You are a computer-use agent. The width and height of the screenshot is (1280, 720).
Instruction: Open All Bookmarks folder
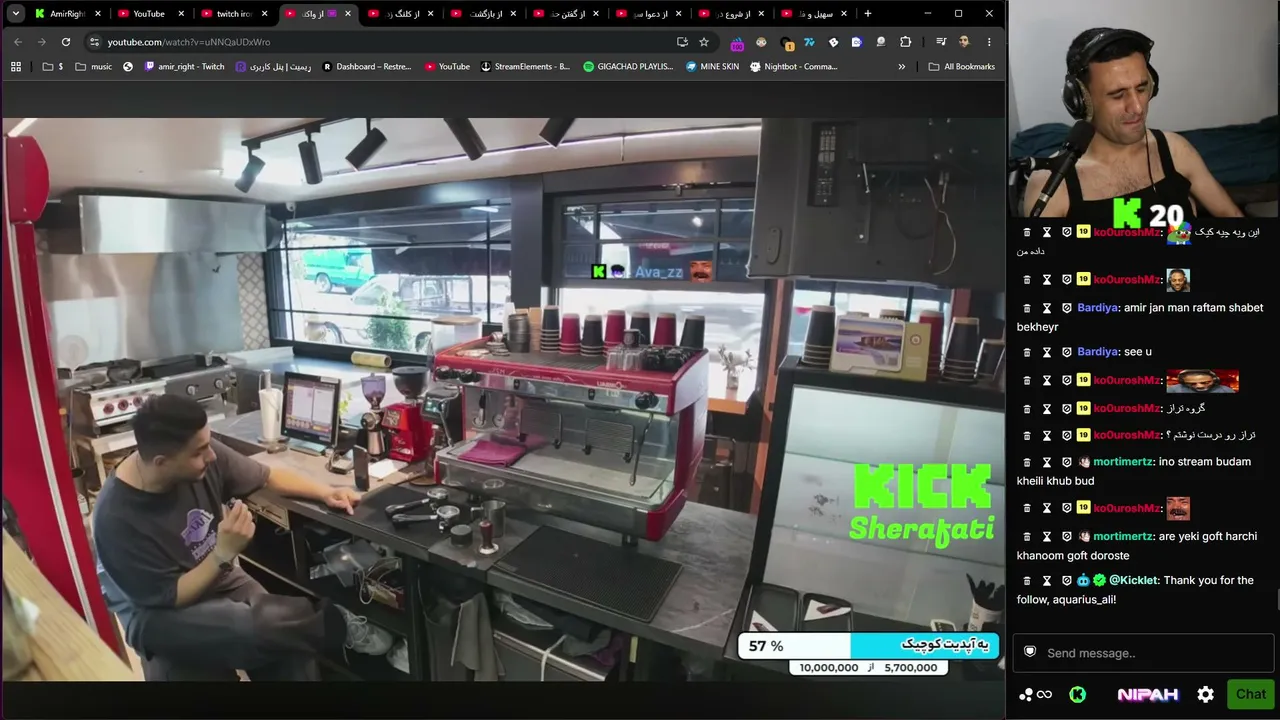click(x=962, y=67)
